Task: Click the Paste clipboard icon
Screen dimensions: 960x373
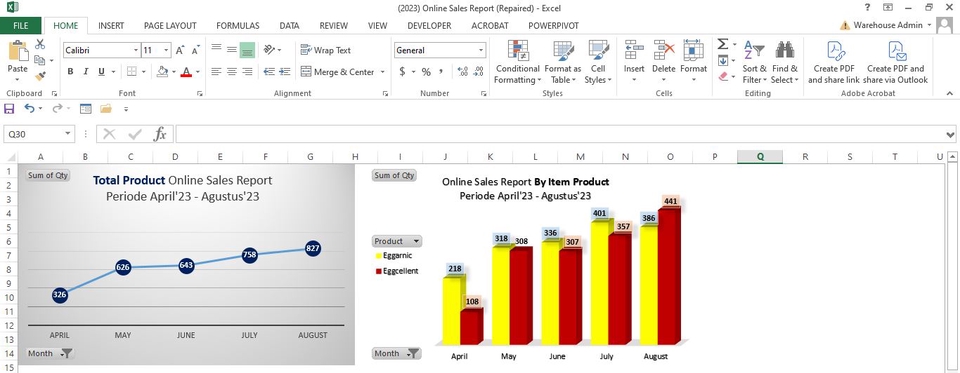Action: tap(18, 52)
